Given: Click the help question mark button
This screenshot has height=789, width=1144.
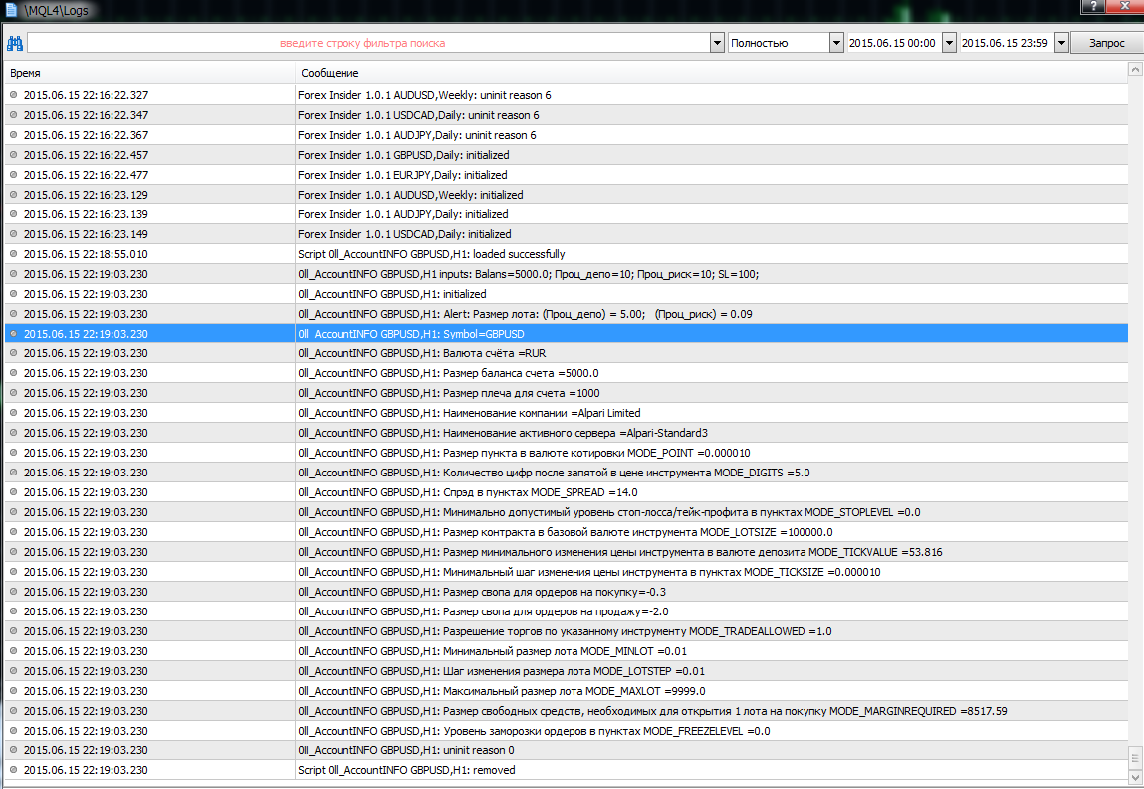Looking at the screenshot, I should [x=1093, y=6].
